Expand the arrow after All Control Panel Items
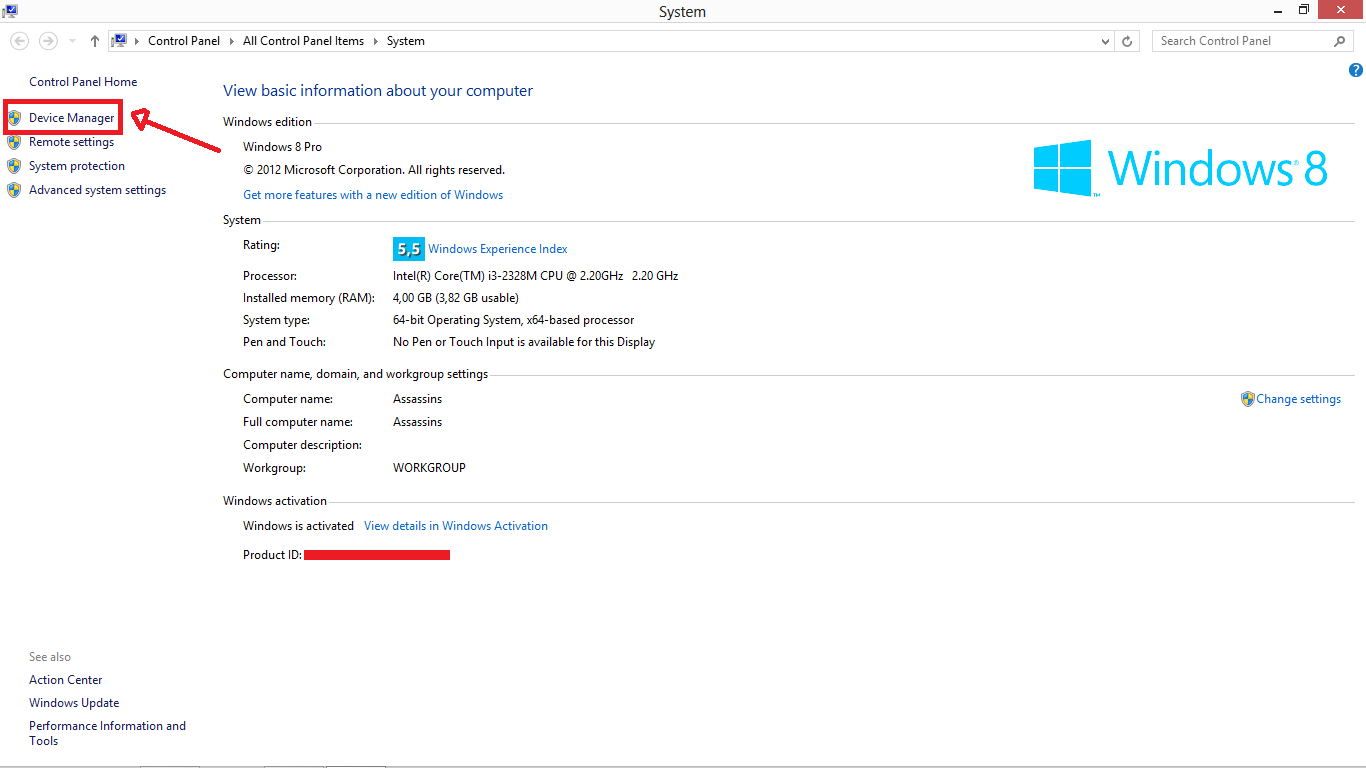This screenshot has height=768, width=1366. 376,41
